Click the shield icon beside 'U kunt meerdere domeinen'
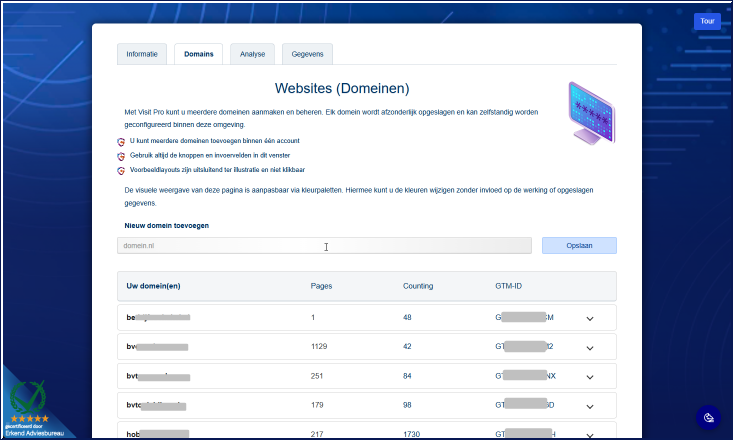 point(121,142)
